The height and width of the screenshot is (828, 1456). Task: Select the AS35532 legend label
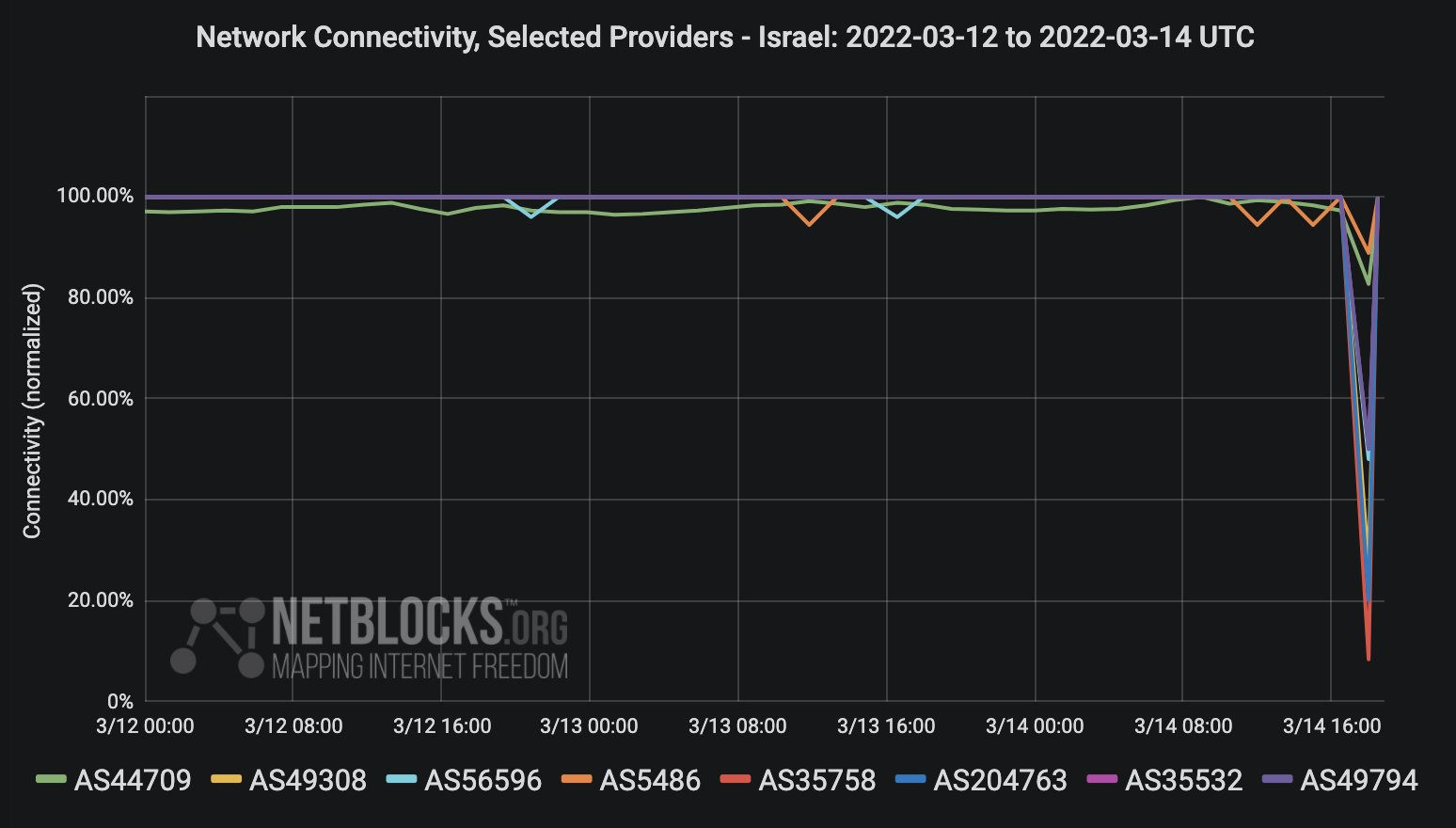(1183, 780)
